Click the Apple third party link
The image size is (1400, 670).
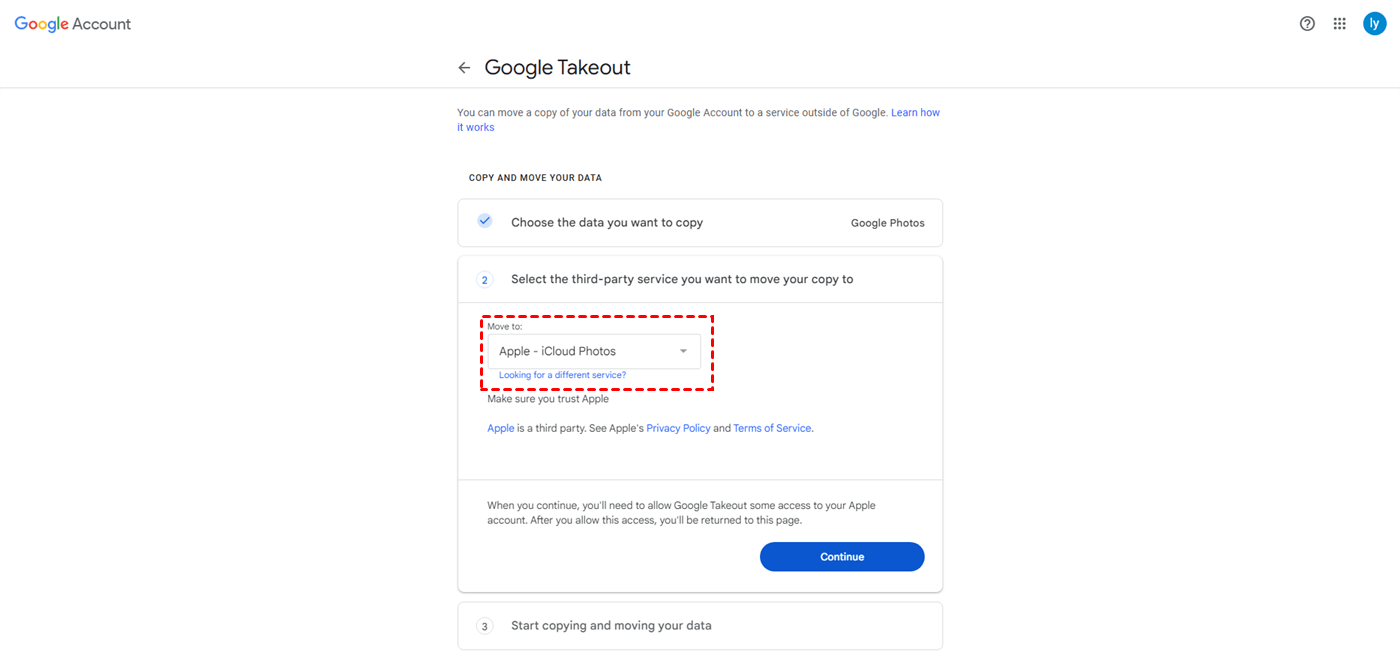[500, 428]
